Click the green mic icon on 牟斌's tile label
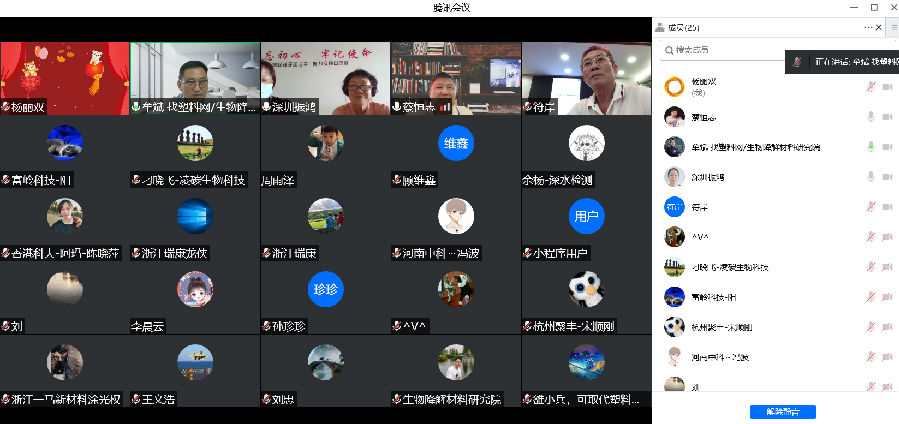The width and height of the screenshot is (899, 424). (x=136, y=107)
